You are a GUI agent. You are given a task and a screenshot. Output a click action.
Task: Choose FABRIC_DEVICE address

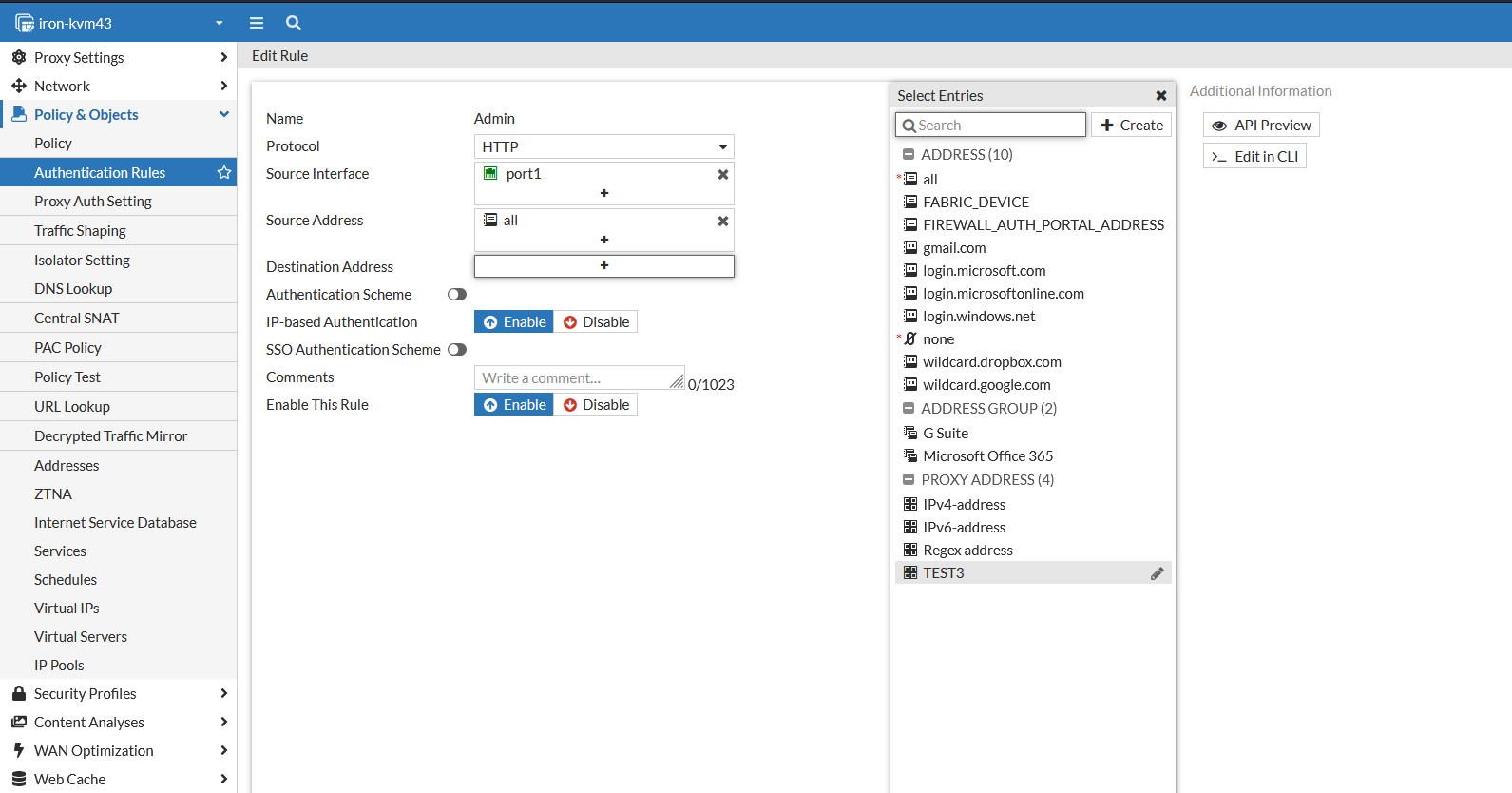pyautogui.click(x=1033, y=203)
